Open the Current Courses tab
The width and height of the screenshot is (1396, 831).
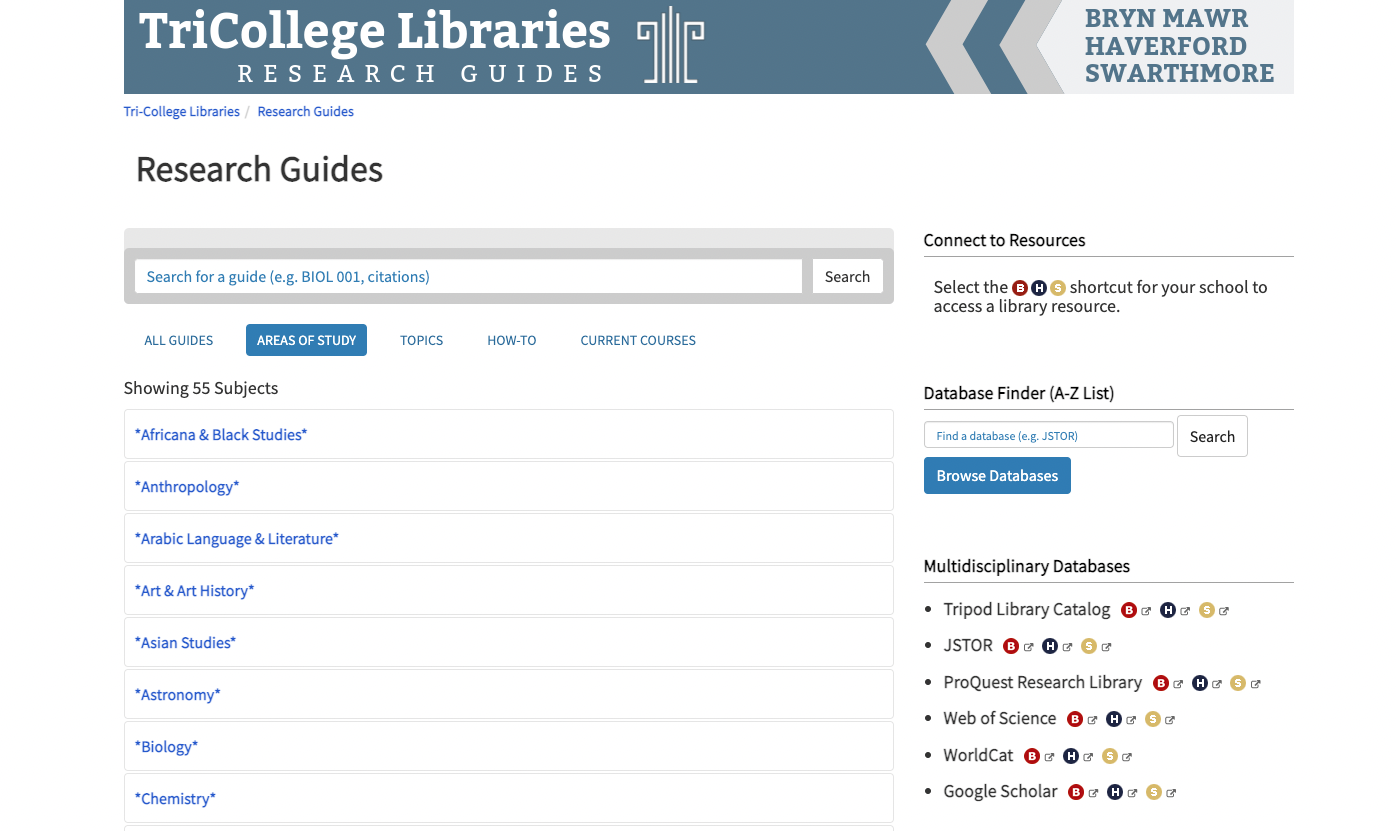coord(638,340)
